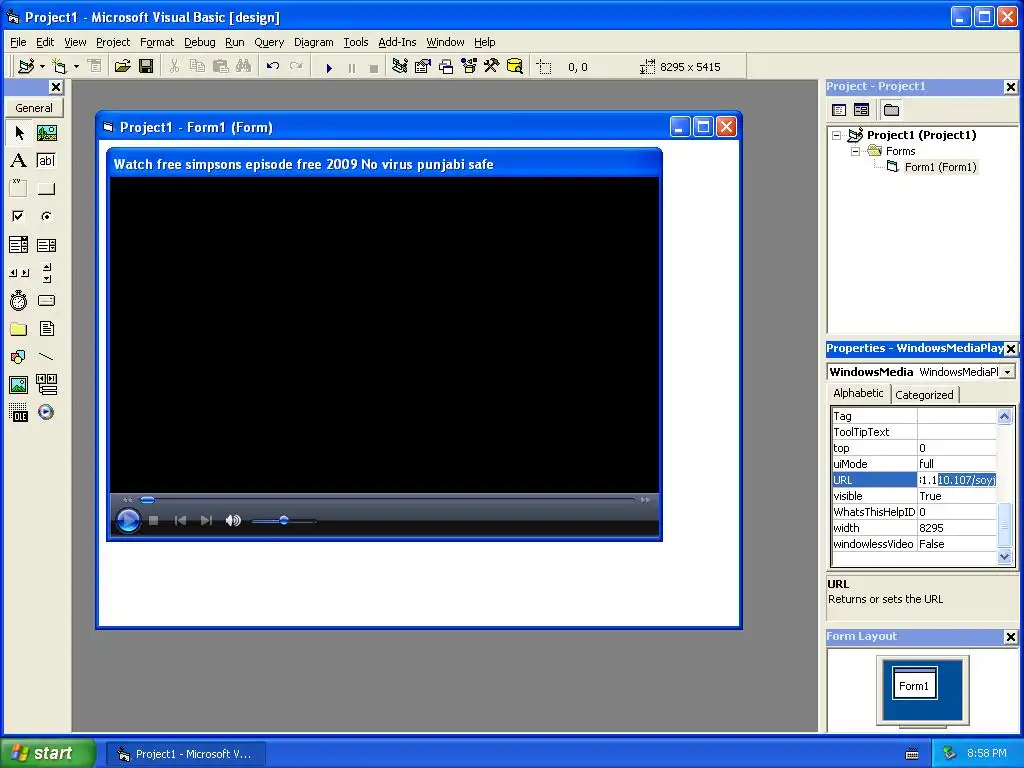This screenshot has height=768, width=1024.
Task: Click View Code in Project panel
Action: coord(839,110)
